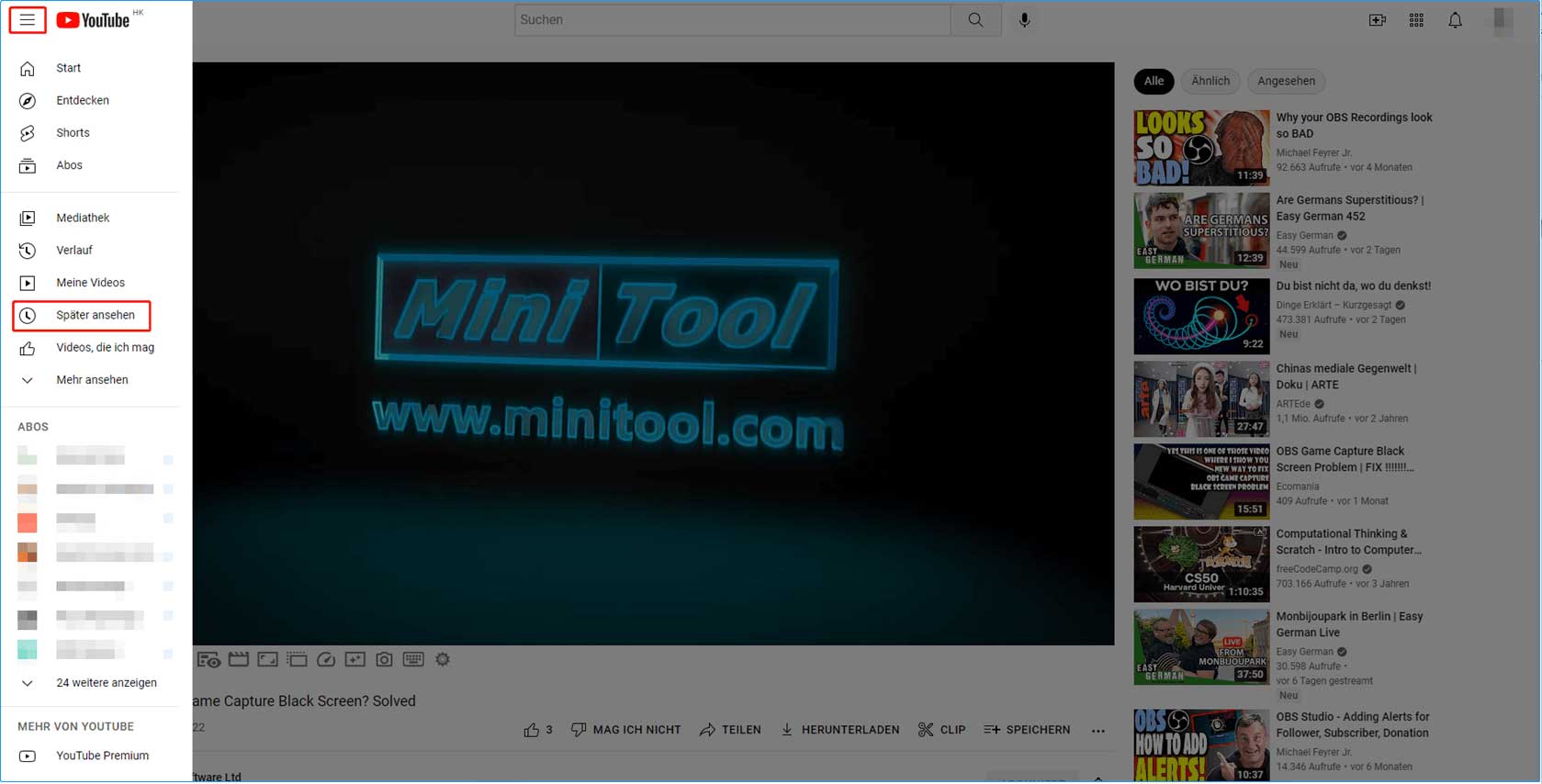Open the account avatar menu
Screen dimensions: 1542x784
1503,20
